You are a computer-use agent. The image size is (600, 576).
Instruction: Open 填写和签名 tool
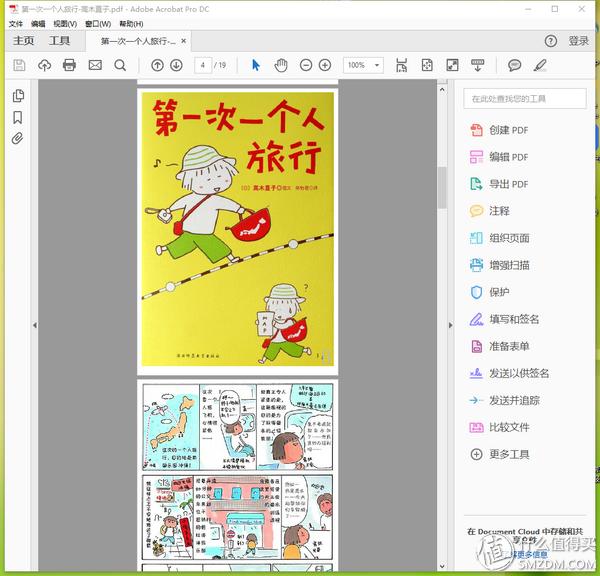point(504,319)
